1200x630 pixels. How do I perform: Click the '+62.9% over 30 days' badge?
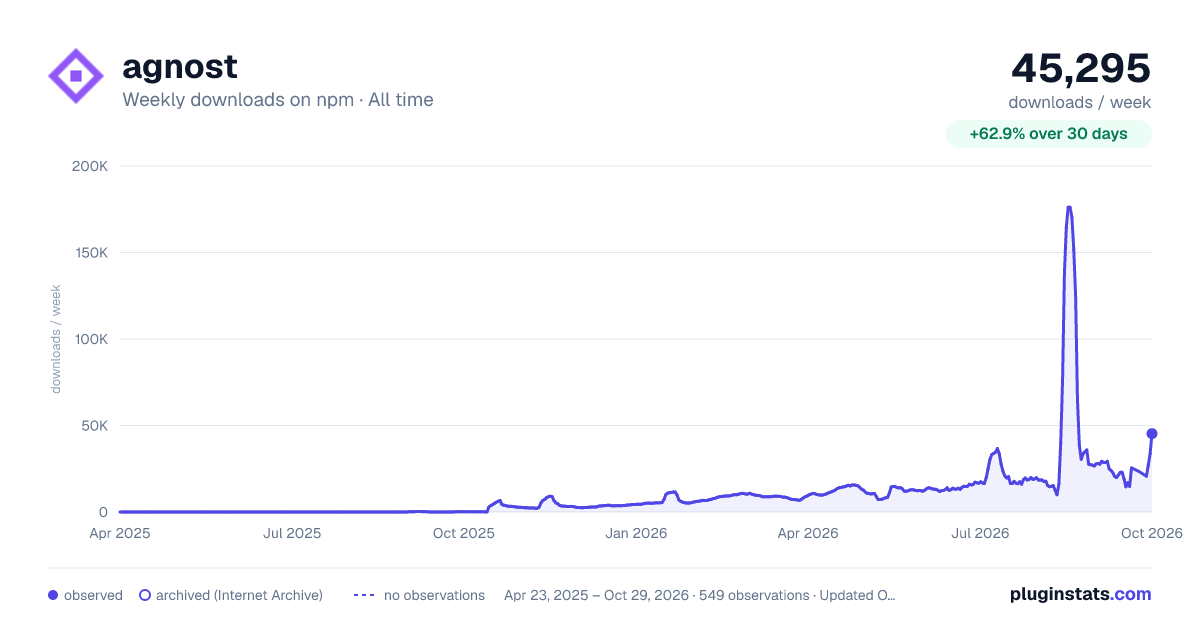[x=1049, y=134]
